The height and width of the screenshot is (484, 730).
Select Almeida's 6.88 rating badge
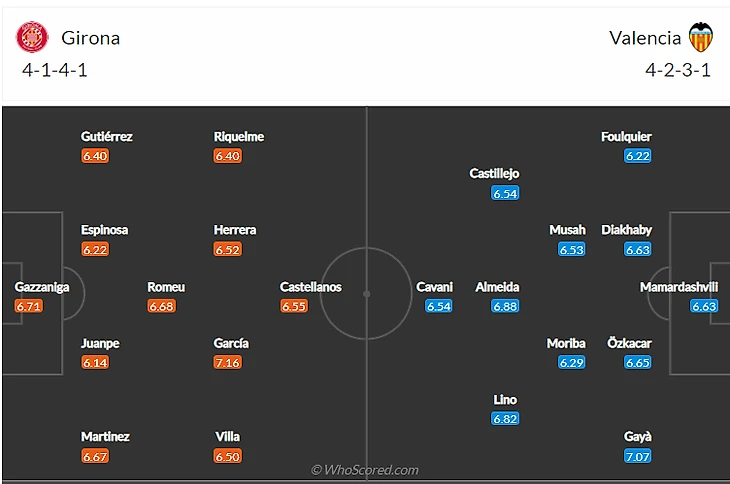(505, 306)
